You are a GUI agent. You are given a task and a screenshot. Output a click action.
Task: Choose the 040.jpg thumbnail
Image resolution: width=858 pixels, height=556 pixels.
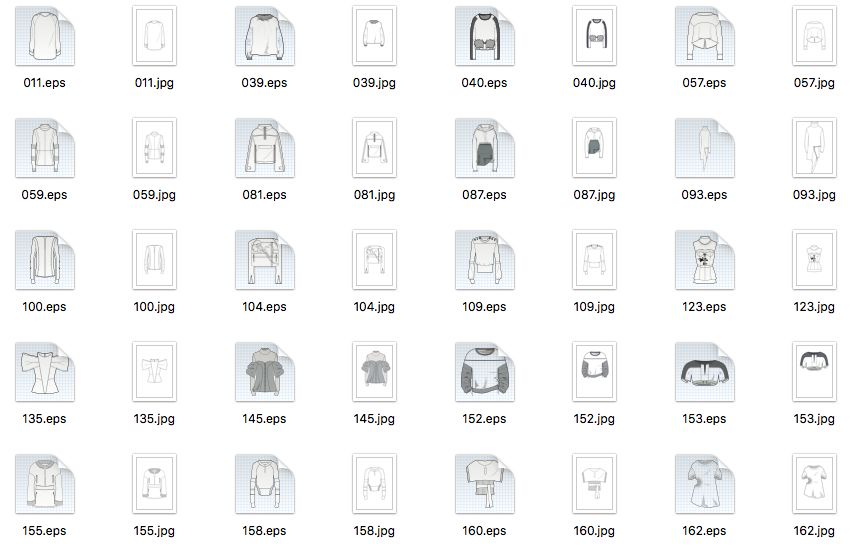point(594,36)
